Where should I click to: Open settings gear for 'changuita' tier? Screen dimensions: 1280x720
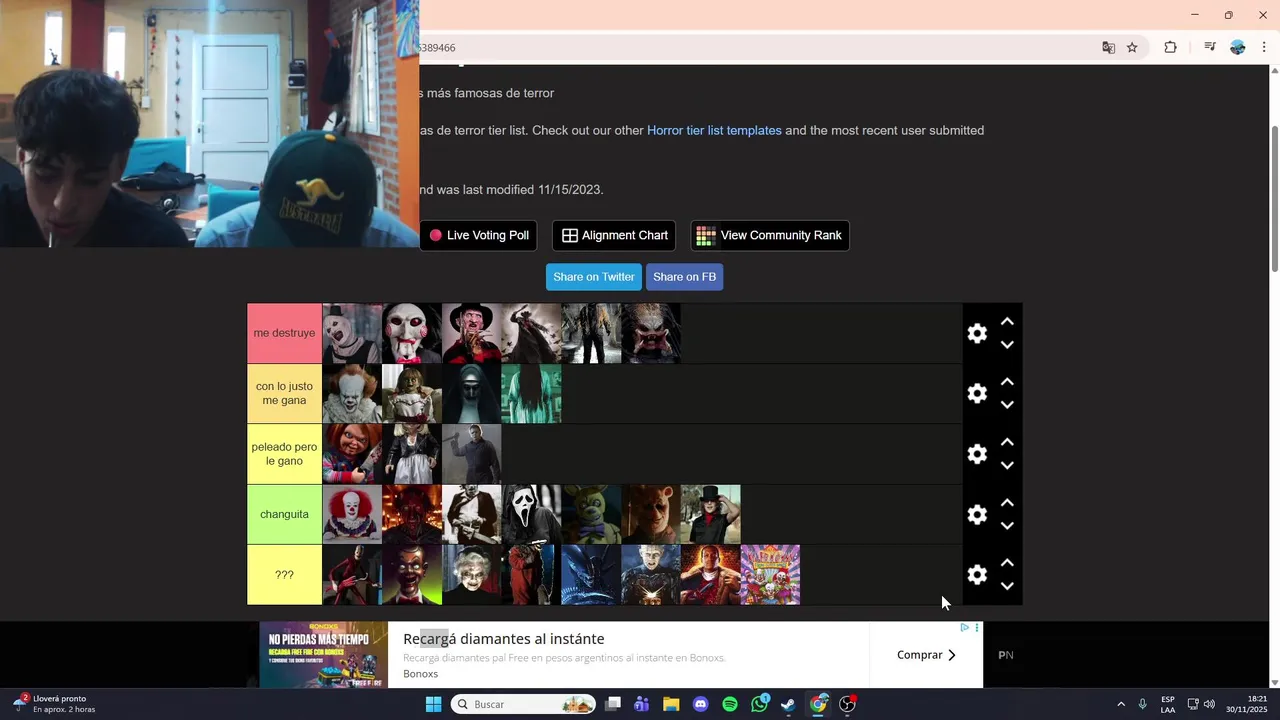(x=977, y=514)
